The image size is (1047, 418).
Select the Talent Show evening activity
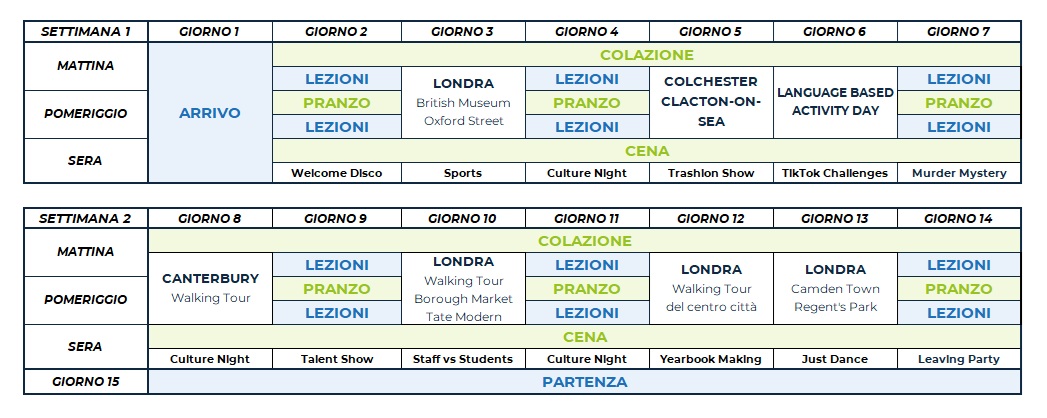(336, 359)
